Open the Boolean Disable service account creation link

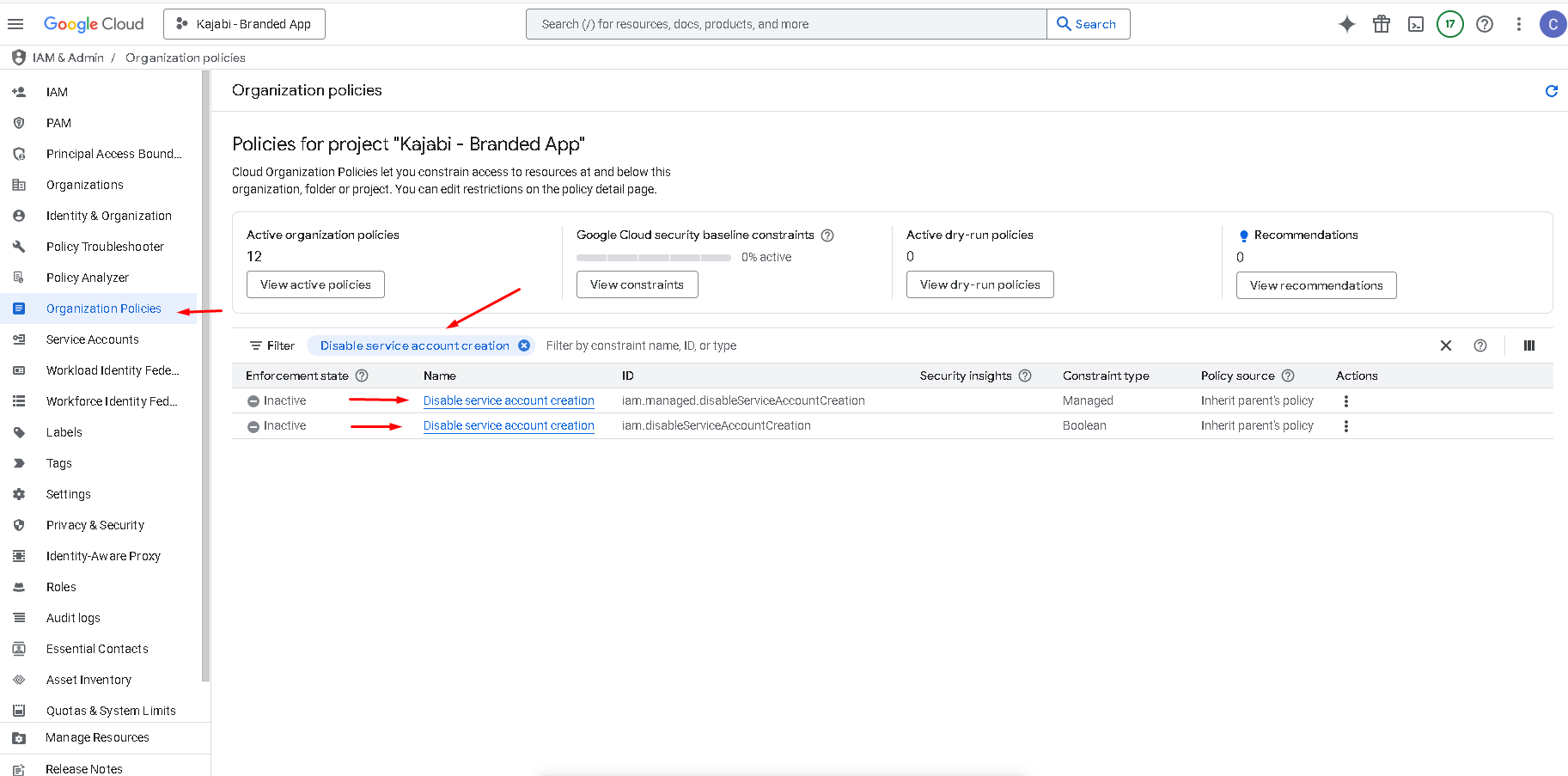click(509, 425)
